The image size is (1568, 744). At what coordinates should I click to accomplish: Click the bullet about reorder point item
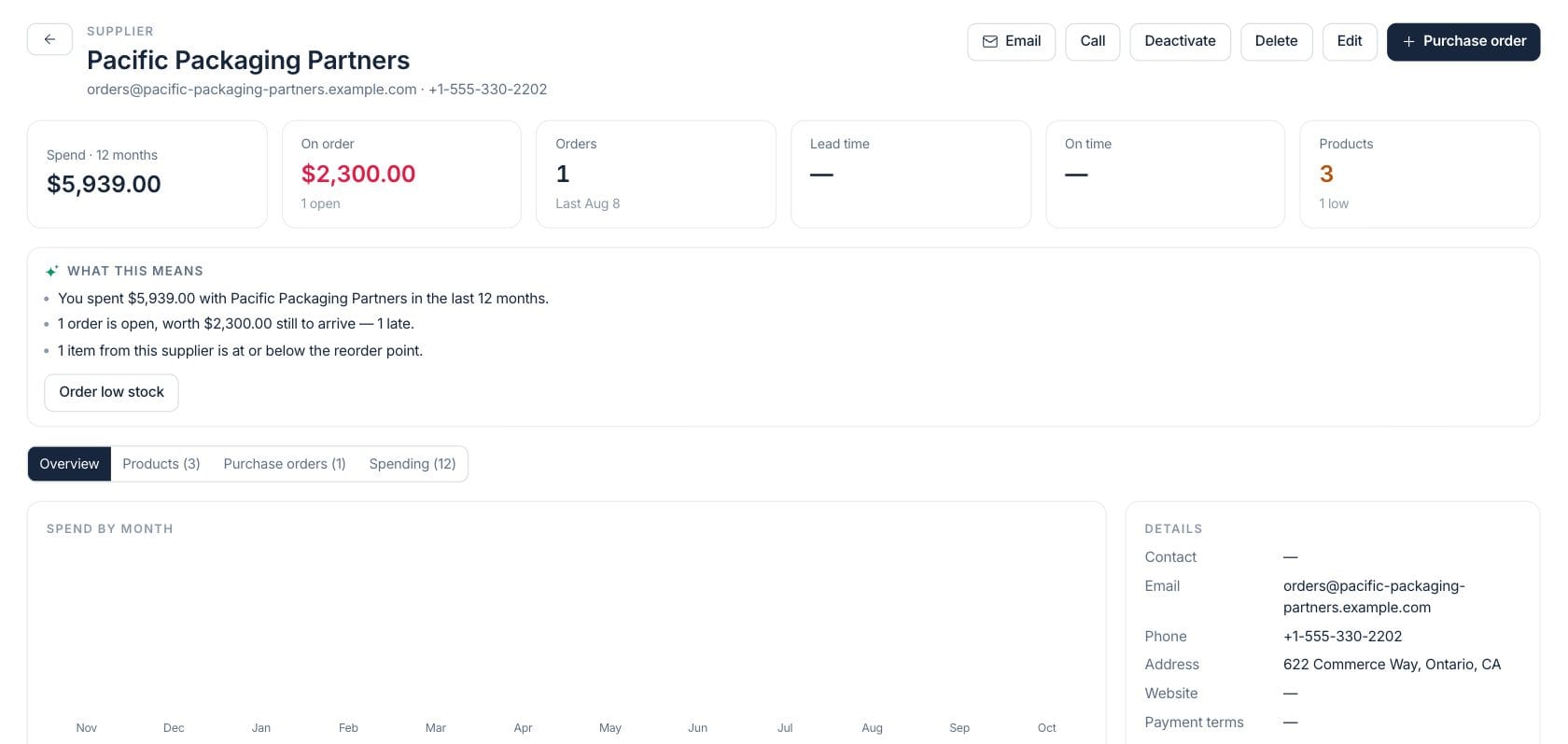240,351
